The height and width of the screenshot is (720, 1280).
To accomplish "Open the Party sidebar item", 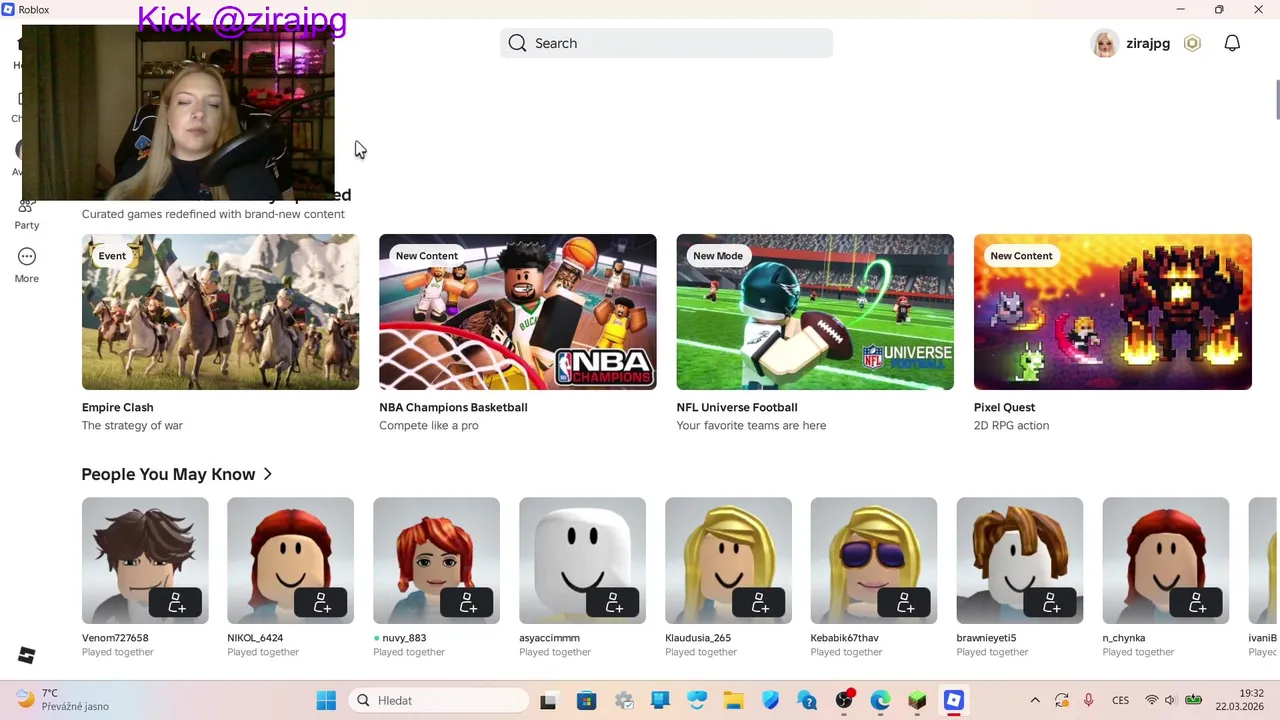I will pos(27,215).
